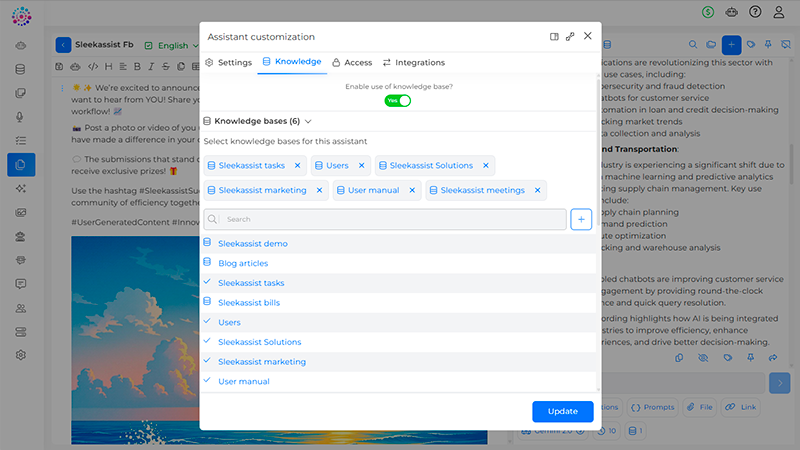Open the English language dropdown
The width and height of the screenshot is (800, 450).
171,45
